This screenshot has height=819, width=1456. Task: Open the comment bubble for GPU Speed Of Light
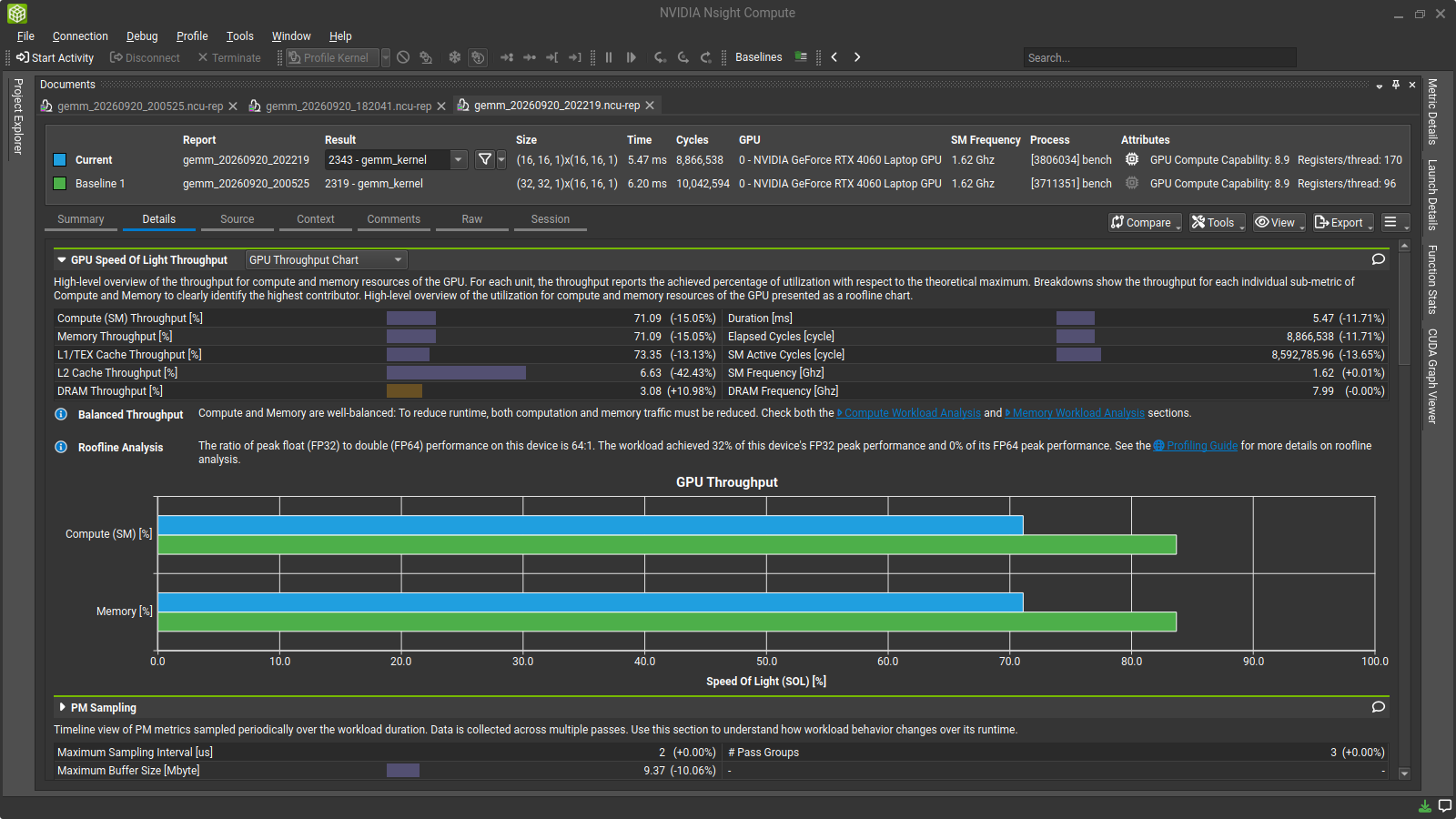1379,259
